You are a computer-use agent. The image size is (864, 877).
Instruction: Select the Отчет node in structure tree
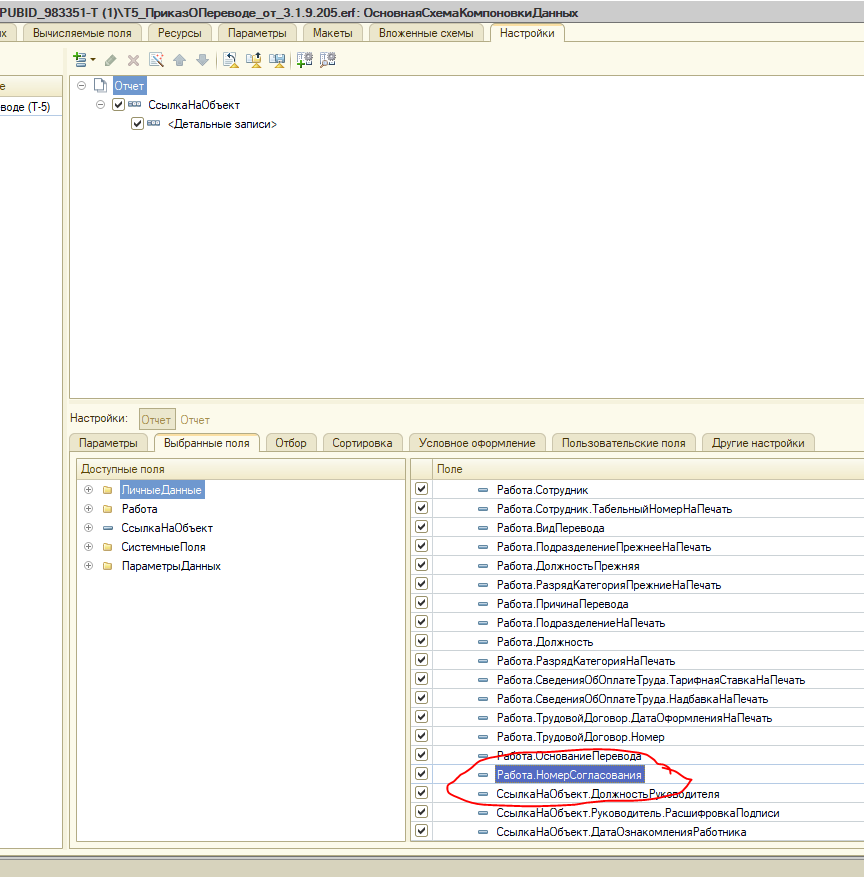[x=130, y=86]
